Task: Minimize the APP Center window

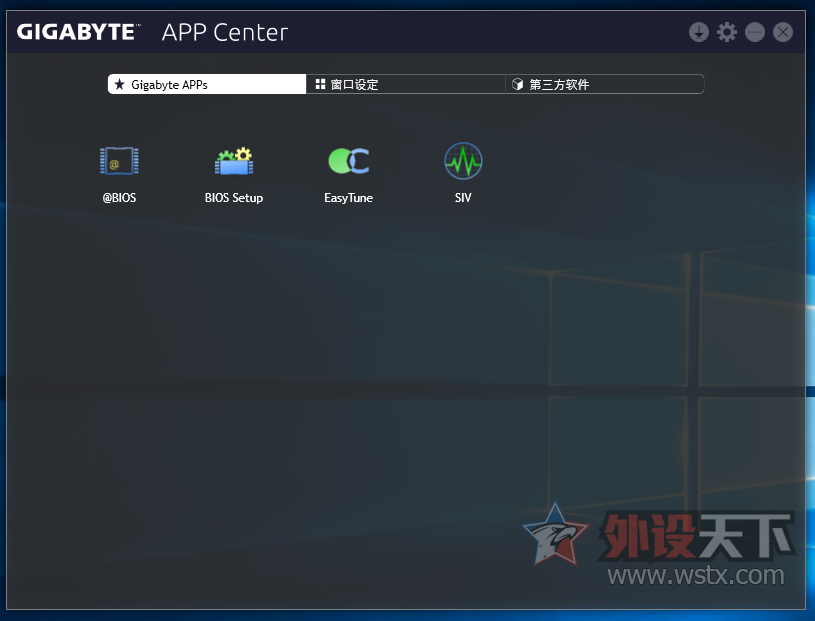Action: pyautogui.click(x=755, y=32)
